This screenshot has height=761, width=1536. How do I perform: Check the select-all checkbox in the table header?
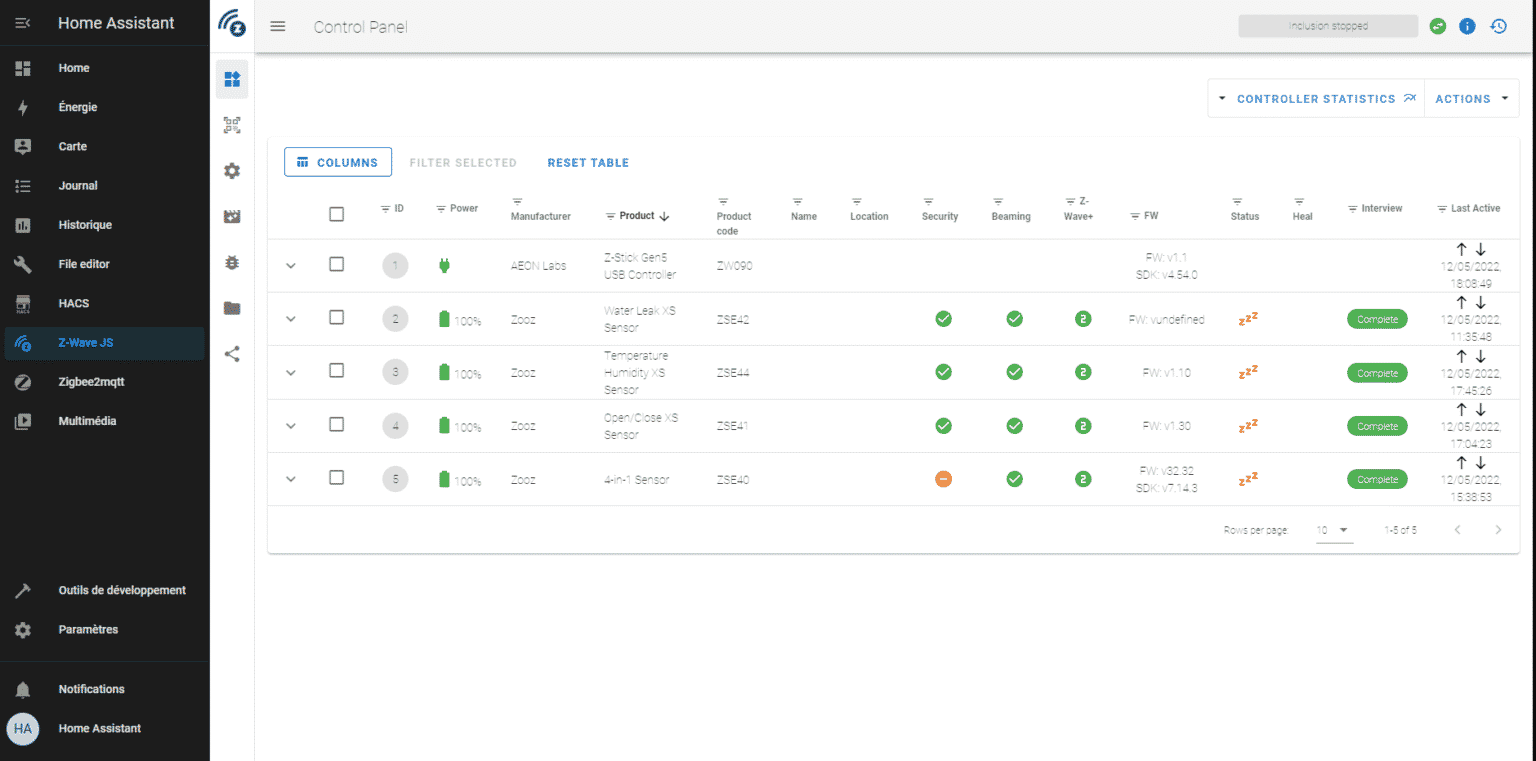[336, 213]
